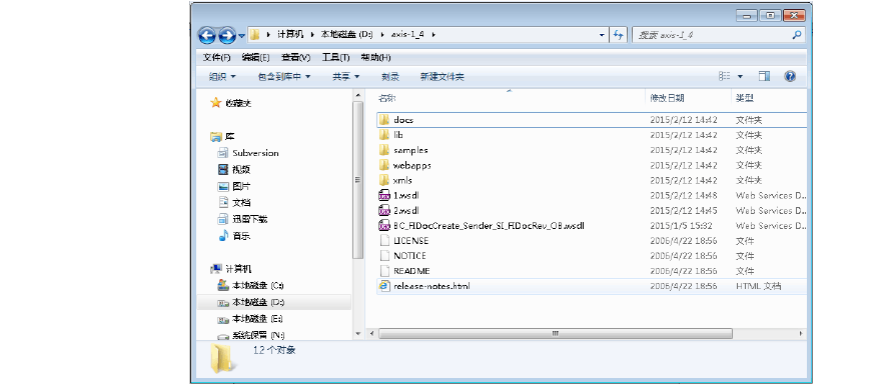The height and width of the screenshot is (384, 893).
Task: Click the 刻录 toolbar button
Action: point(390,76)
